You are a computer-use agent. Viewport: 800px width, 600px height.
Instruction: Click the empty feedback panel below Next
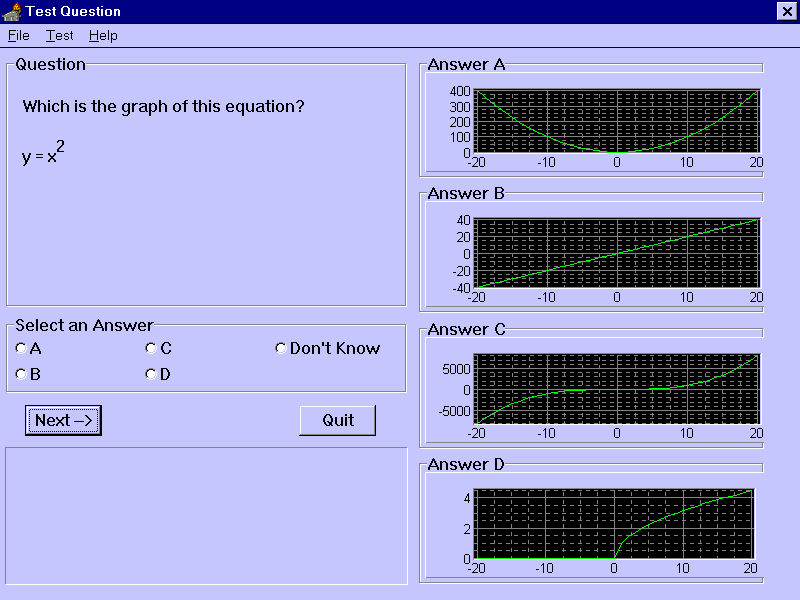pos(206,515)
